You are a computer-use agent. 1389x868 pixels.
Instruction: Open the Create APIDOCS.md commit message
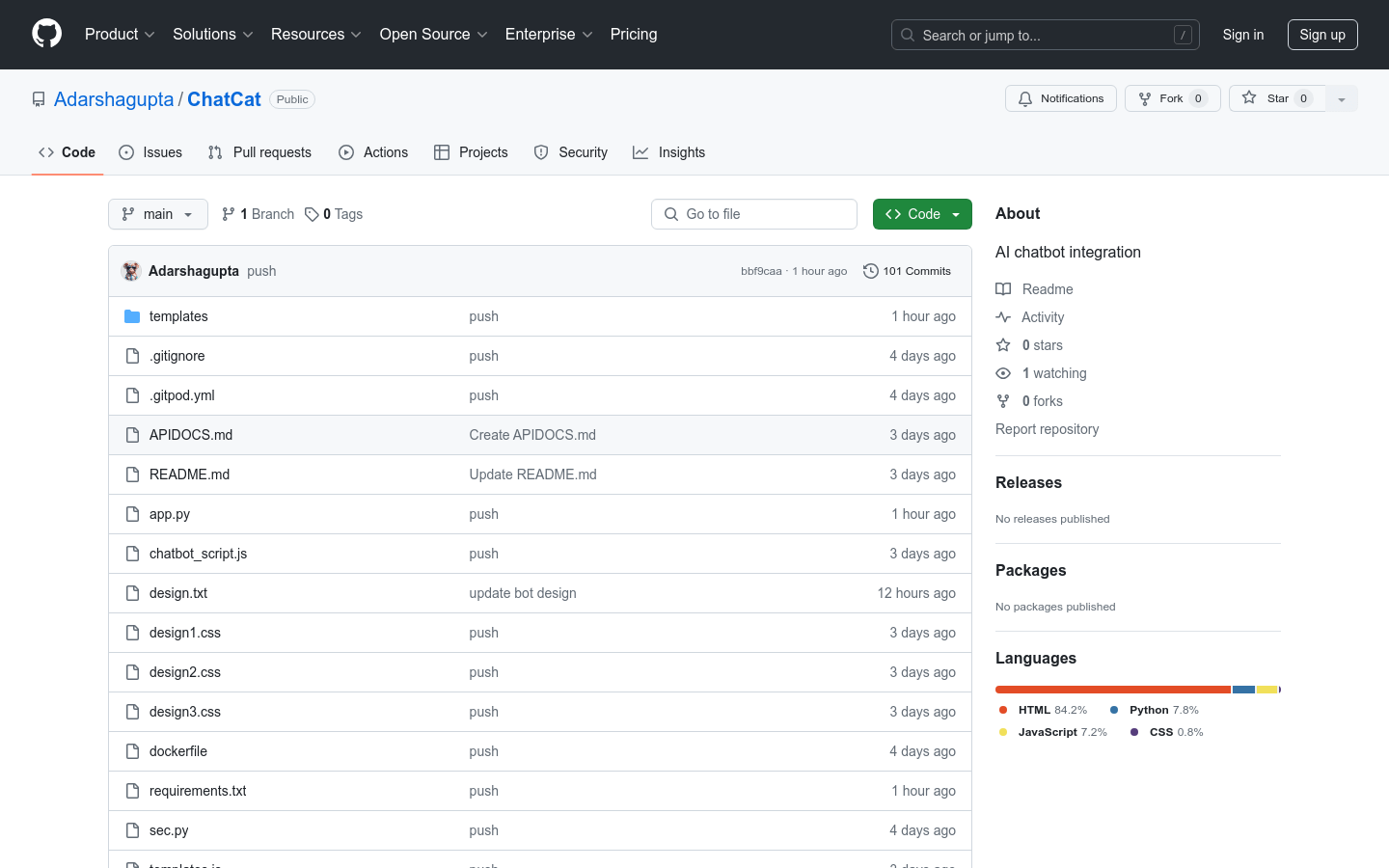pos(532,435)
